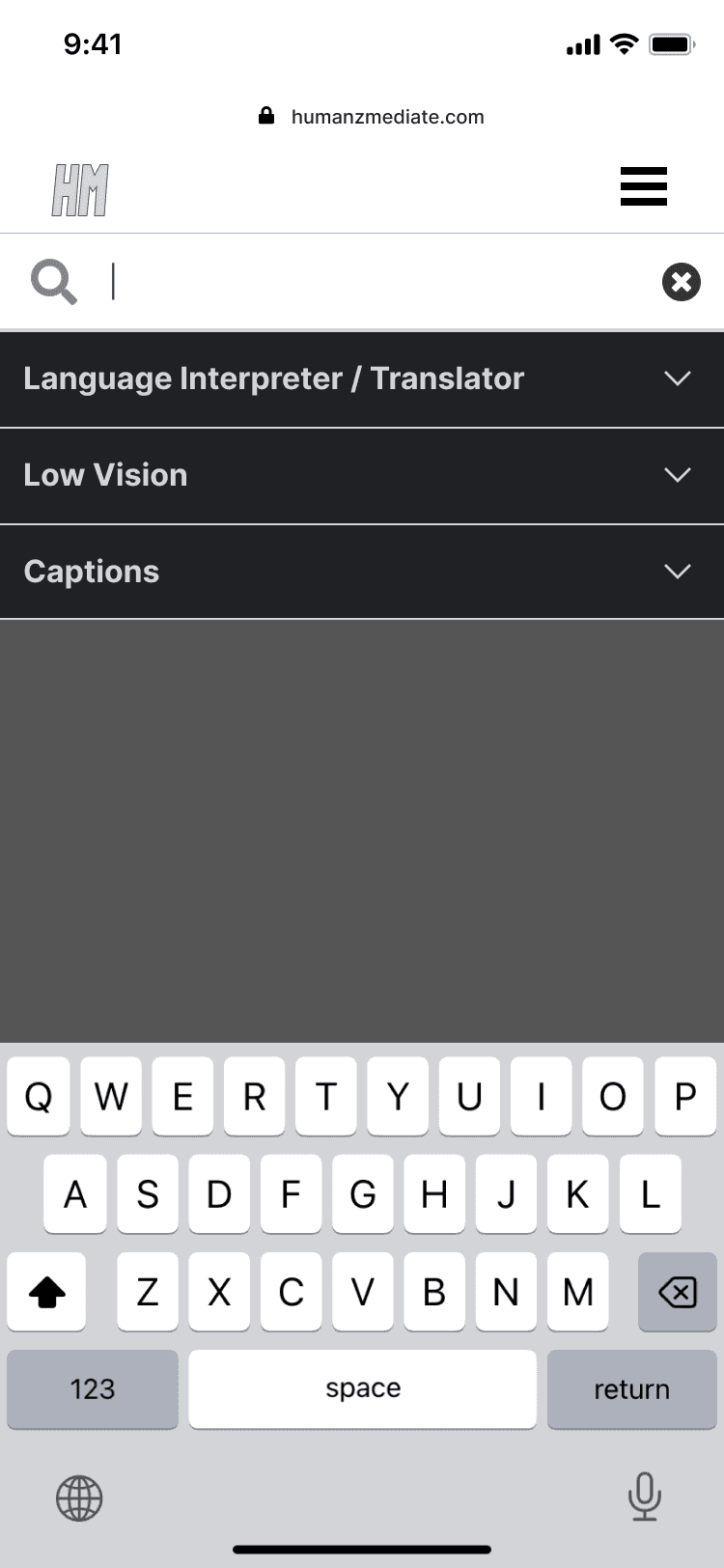Switch keyboard to 123 numbers
This screenshot has height=1568, width=724.
93,1388
